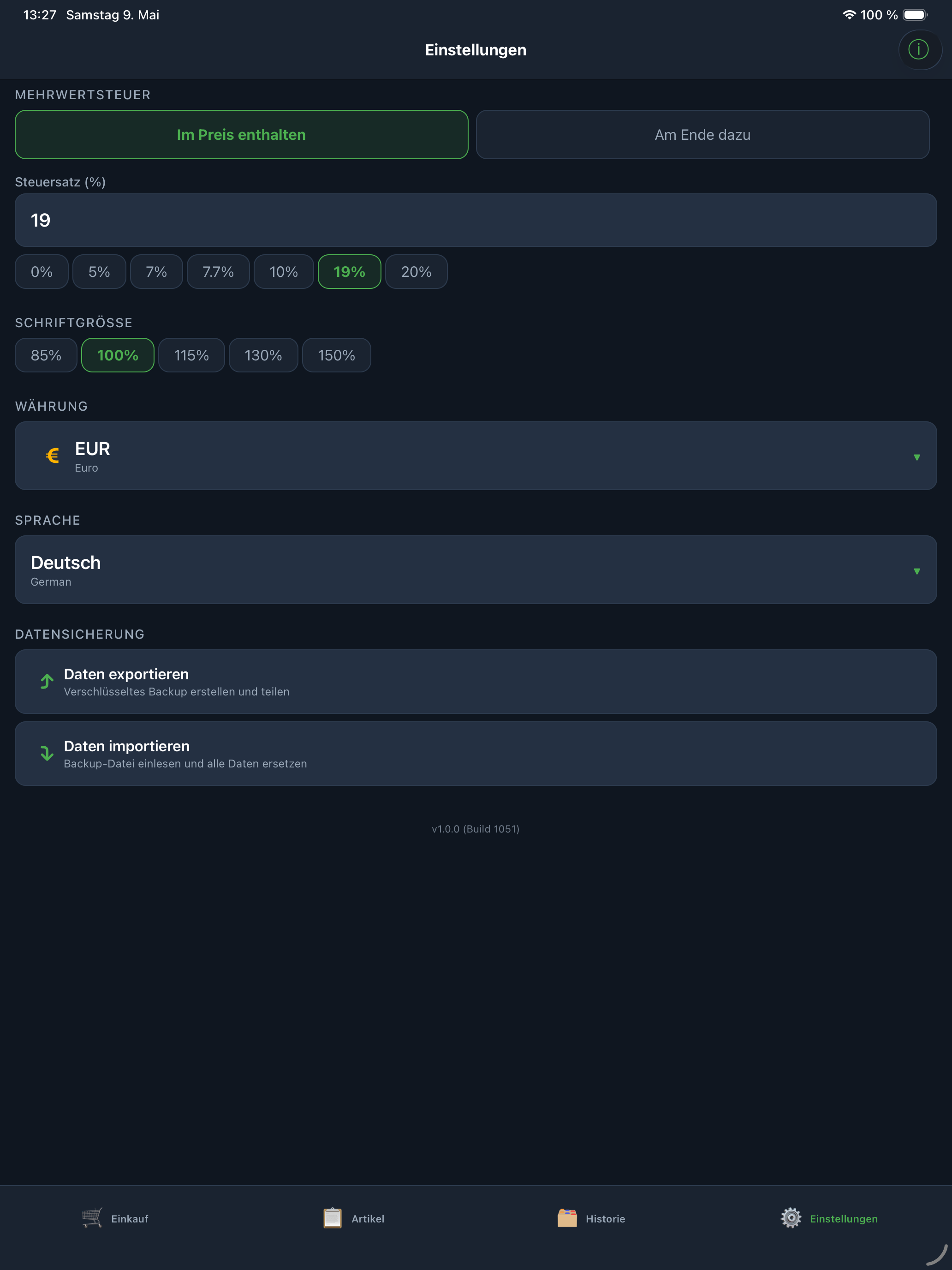Tap 'Daten exportieren' backup button

tap(476, 682)
